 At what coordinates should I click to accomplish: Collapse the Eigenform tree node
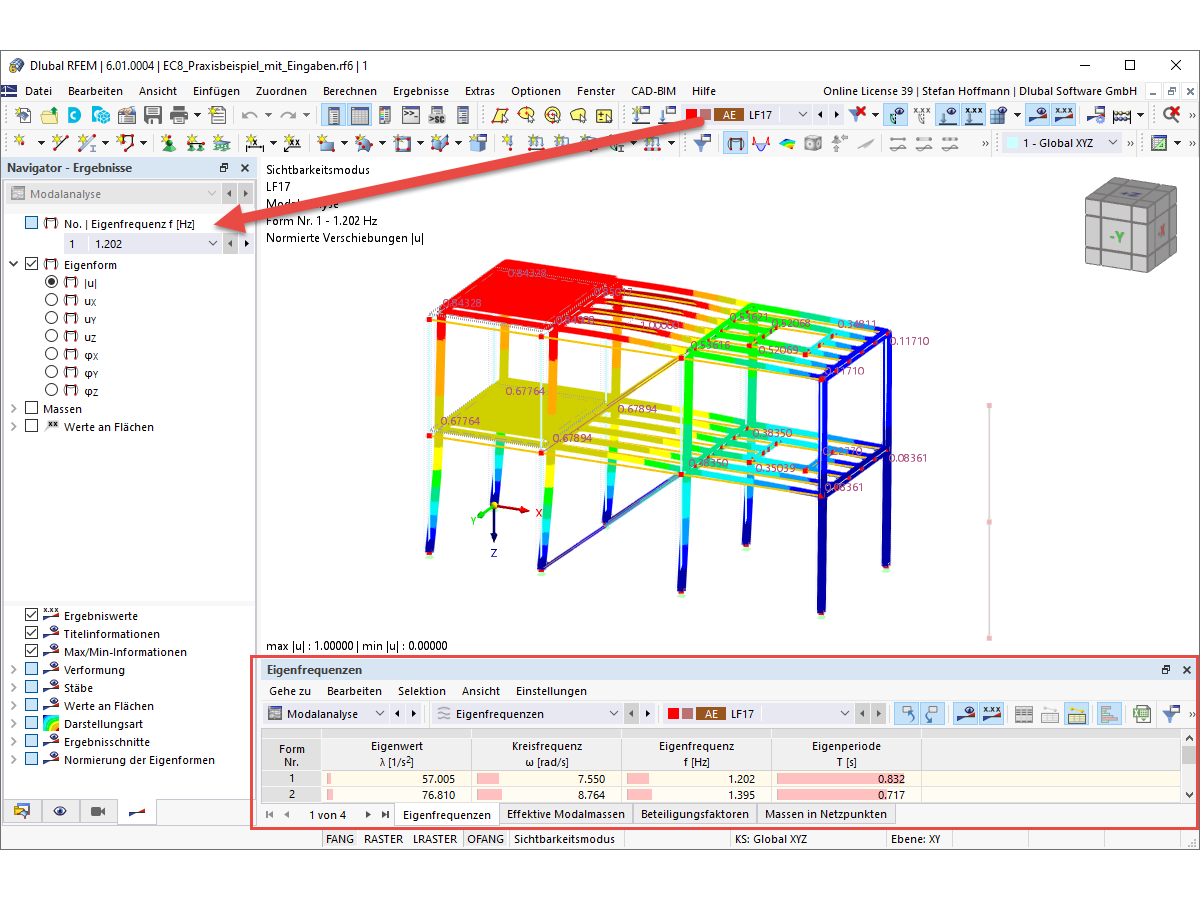14,265
